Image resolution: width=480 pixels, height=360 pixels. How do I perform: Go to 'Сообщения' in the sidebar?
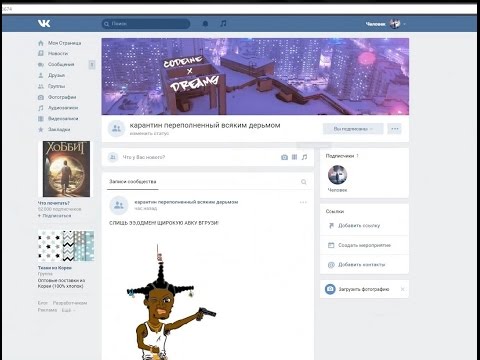(61, 64)
